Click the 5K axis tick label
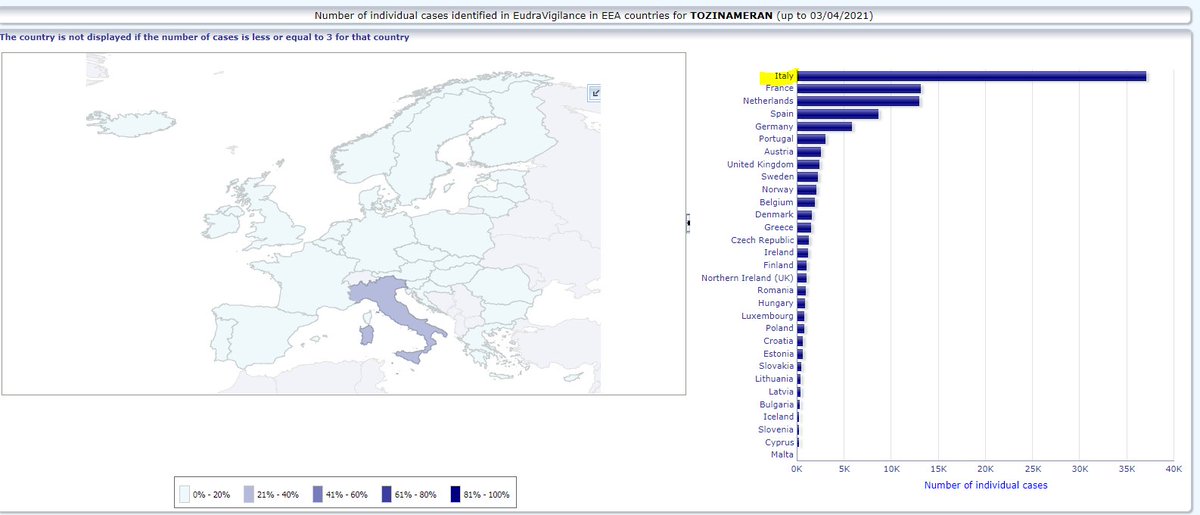The height and width of the screenshot is (515, 1200). coord(843,468)
